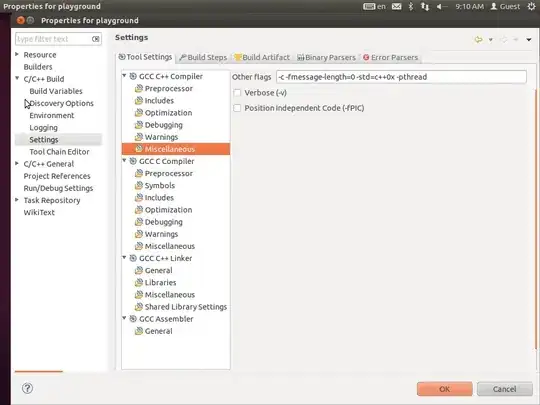Enable the Verbose (-v) checkbox
540x405 pixels.
(x=237, y=93)
